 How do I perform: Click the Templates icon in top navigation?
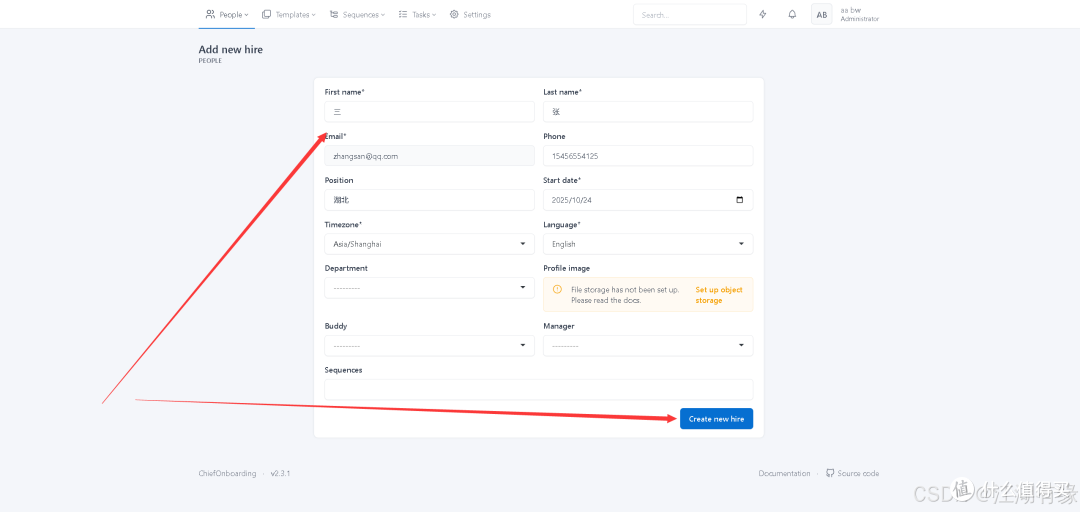point(267,14)
